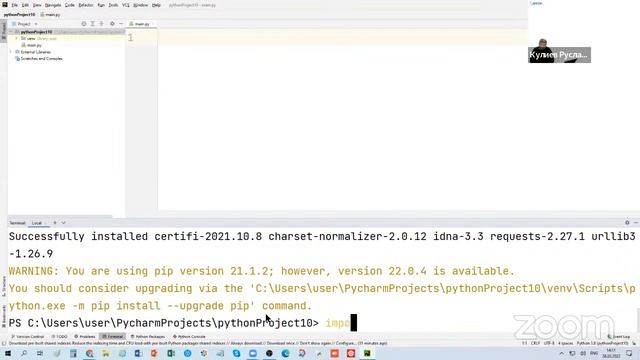The width and height of the screenshot is (640, 360).
Task: Click terminal prompt input line
Action: click(322, 323)
